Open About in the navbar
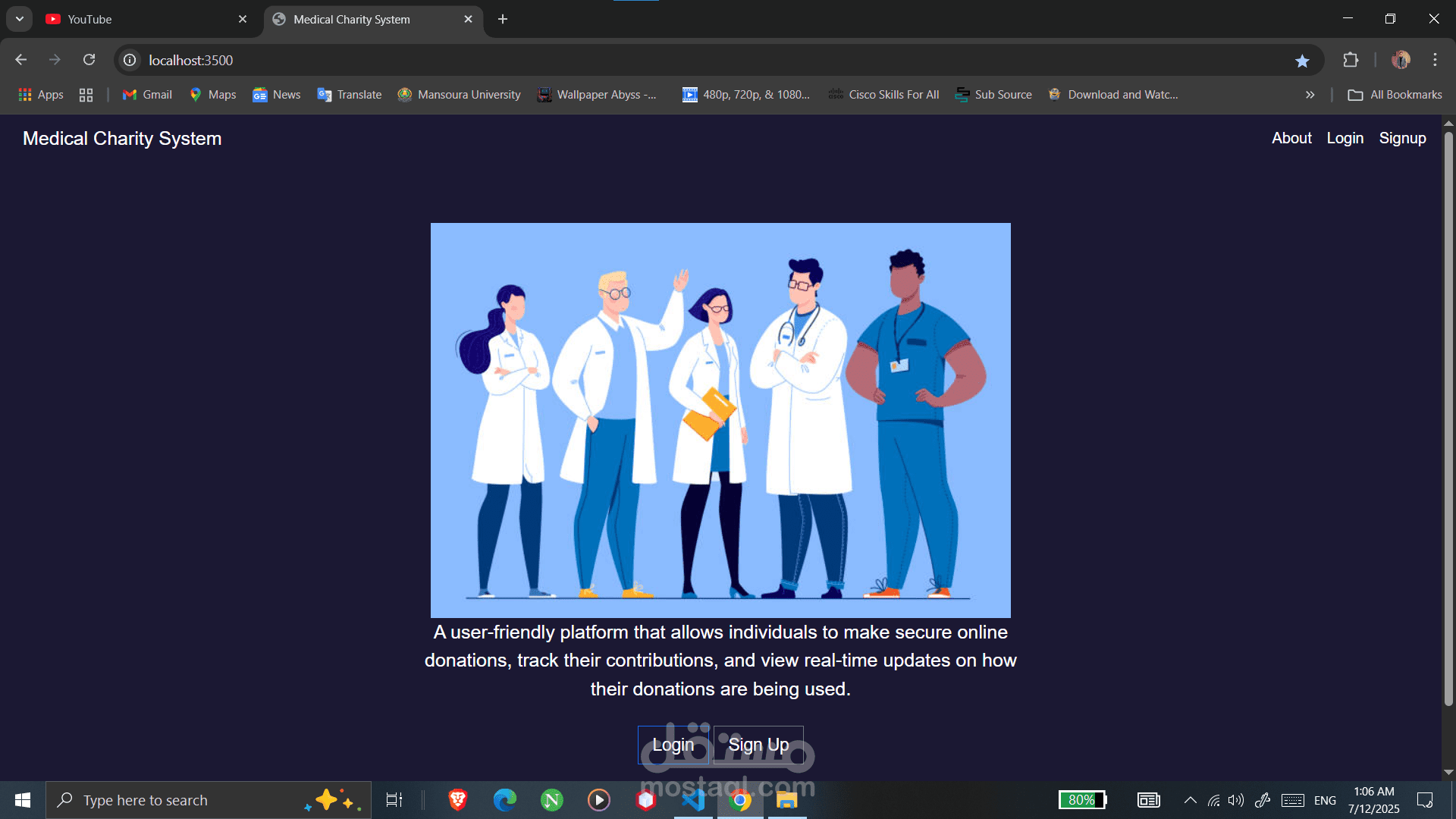 1291,138
